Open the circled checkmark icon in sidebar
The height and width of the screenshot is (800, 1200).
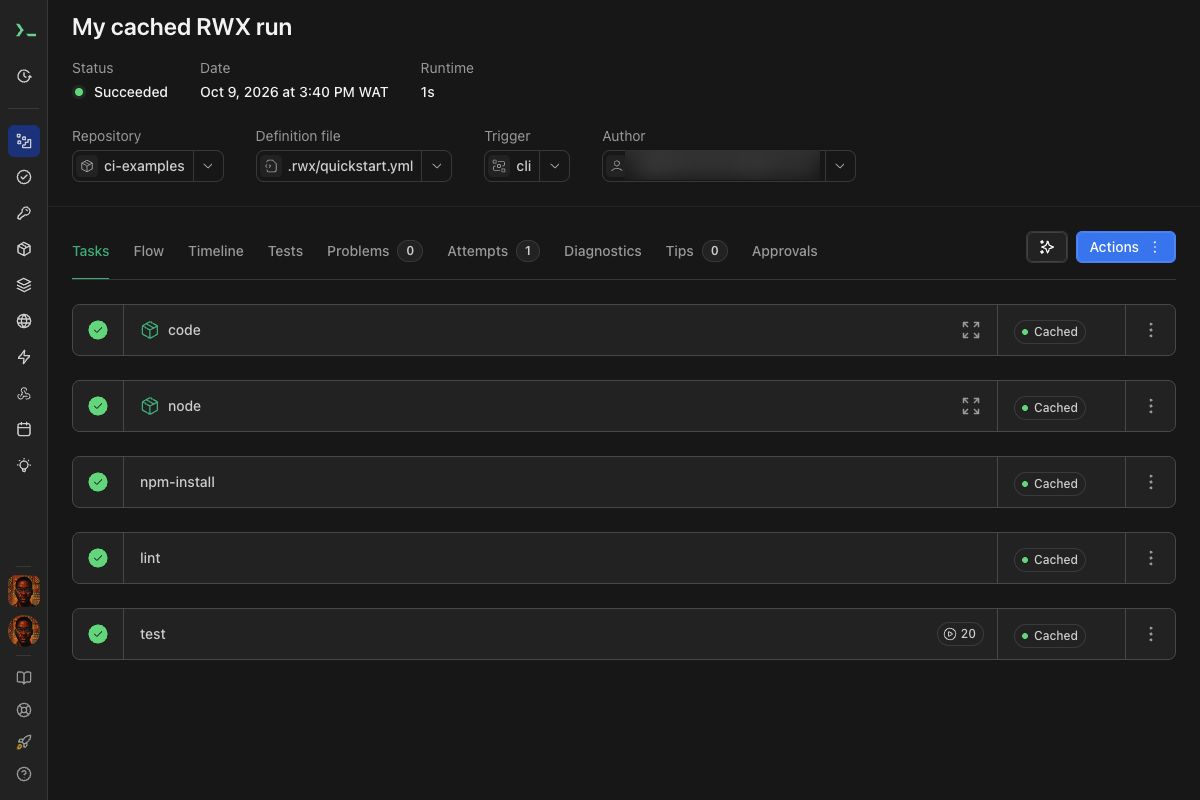24,177
